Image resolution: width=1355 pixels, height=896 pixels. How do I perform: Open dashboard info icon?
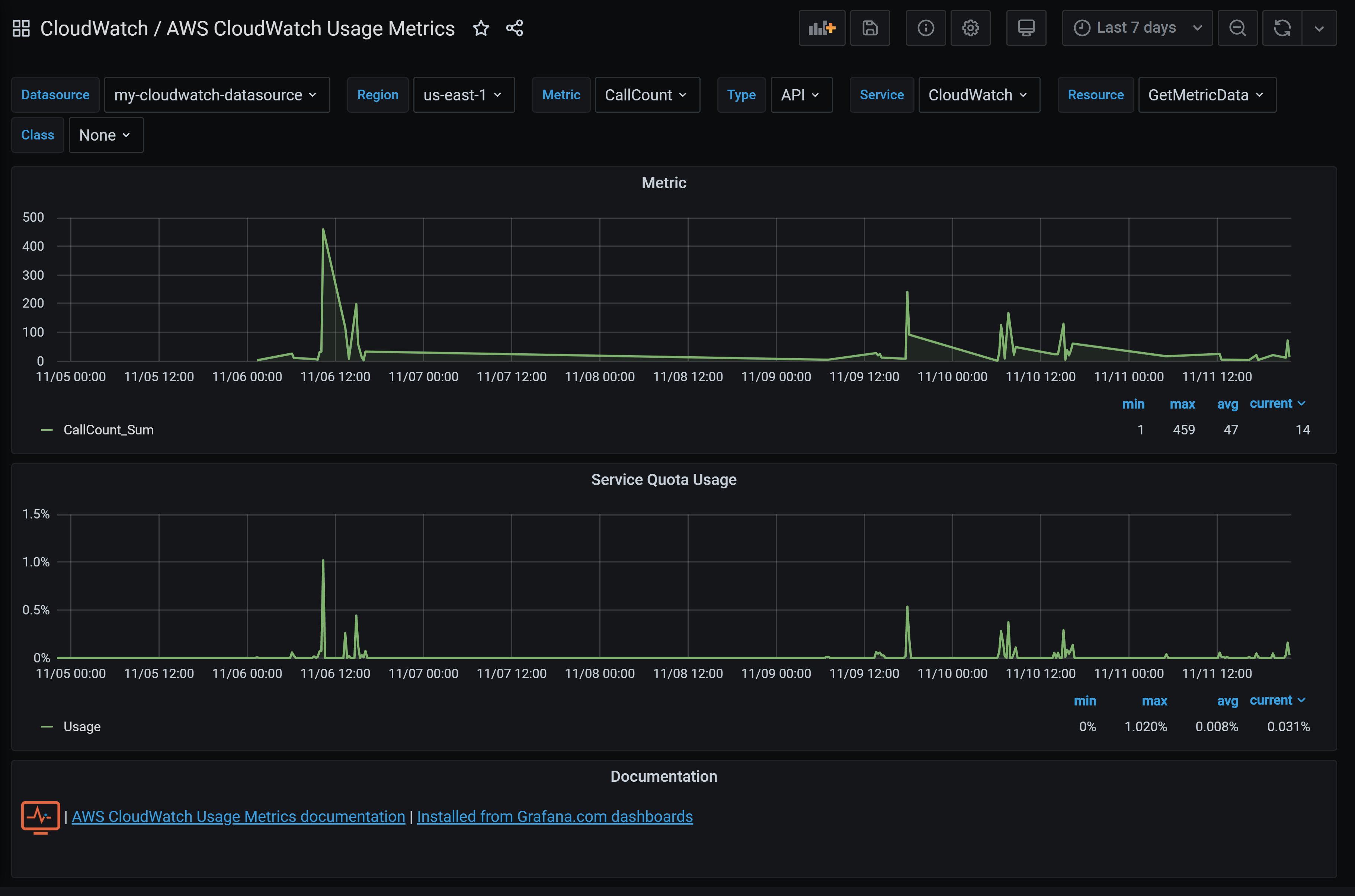coord(925,28)
